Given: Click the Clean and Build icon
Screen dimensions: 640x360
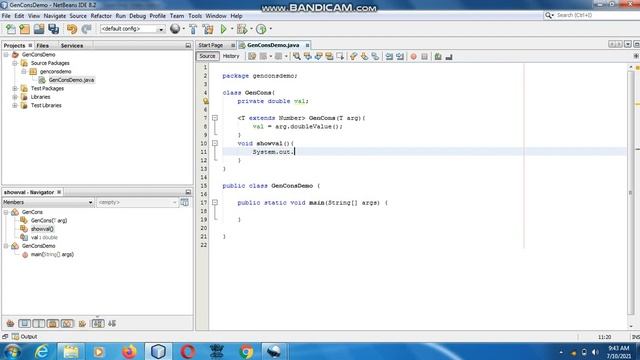Looking at the screenshot, I should (x=208, y=29).
